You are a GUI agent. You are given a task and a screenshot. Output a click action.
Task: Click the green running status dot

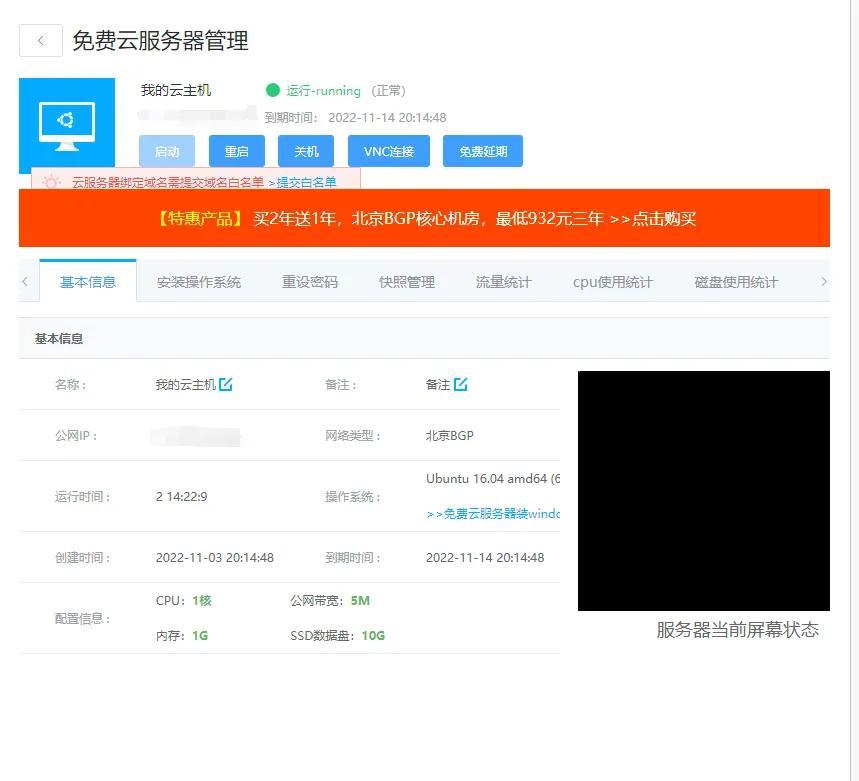click(x=273, y=90)
